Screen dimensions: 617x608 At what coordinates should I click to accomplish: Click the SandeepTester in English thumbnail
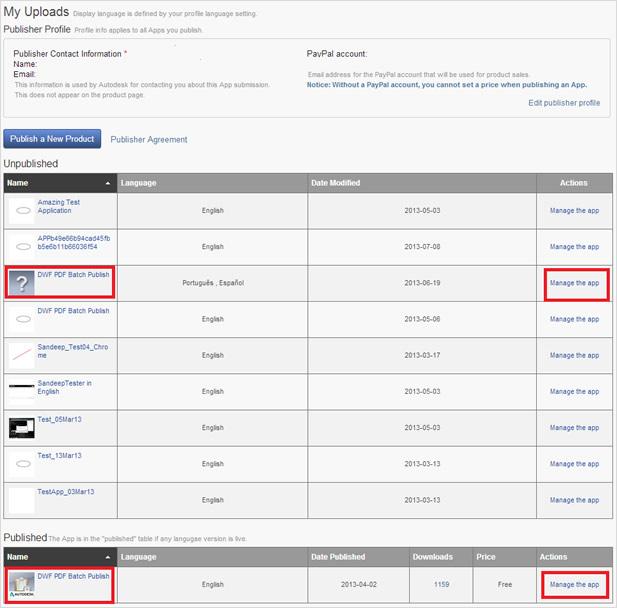tap(22, 392)
